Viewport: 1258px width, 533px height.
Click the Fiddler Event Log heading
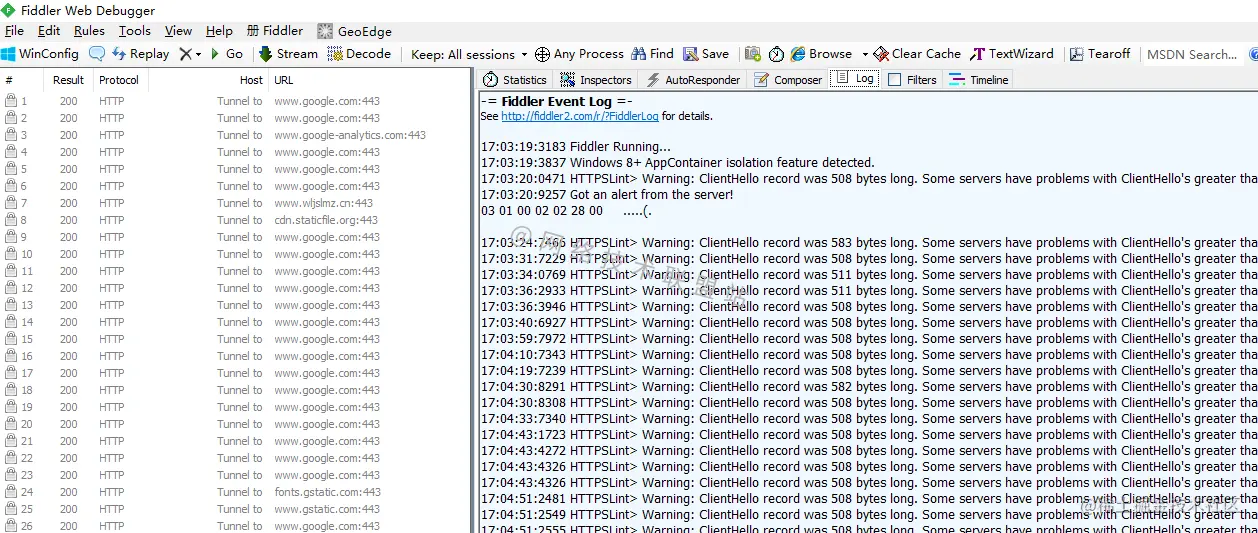pos(556,101)
